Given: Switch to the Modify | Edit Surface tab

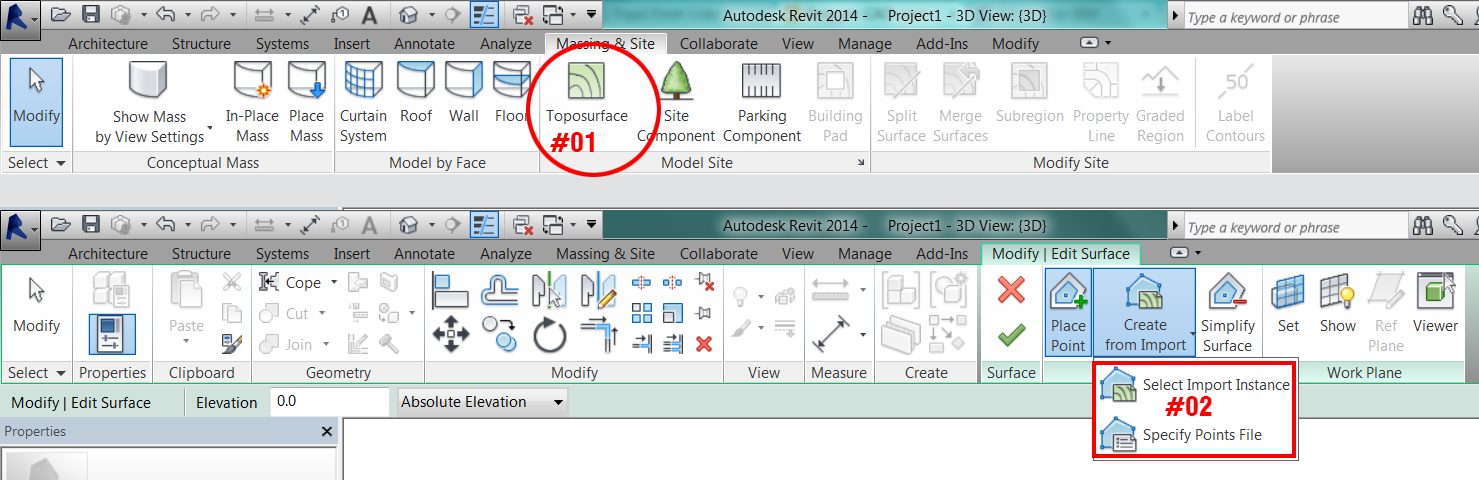Looking at the screenshot, I should coord(1061,254).
